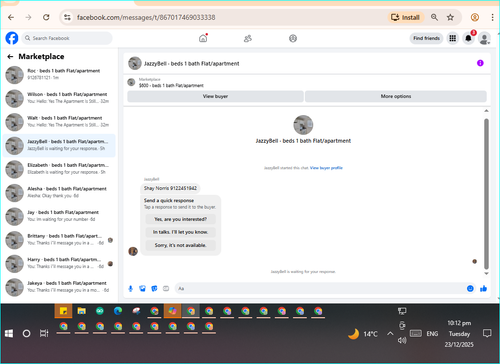Open the Walt apartment conversation
The height and width of the screenshot is (364, 500).
click(x=59, y=122)
